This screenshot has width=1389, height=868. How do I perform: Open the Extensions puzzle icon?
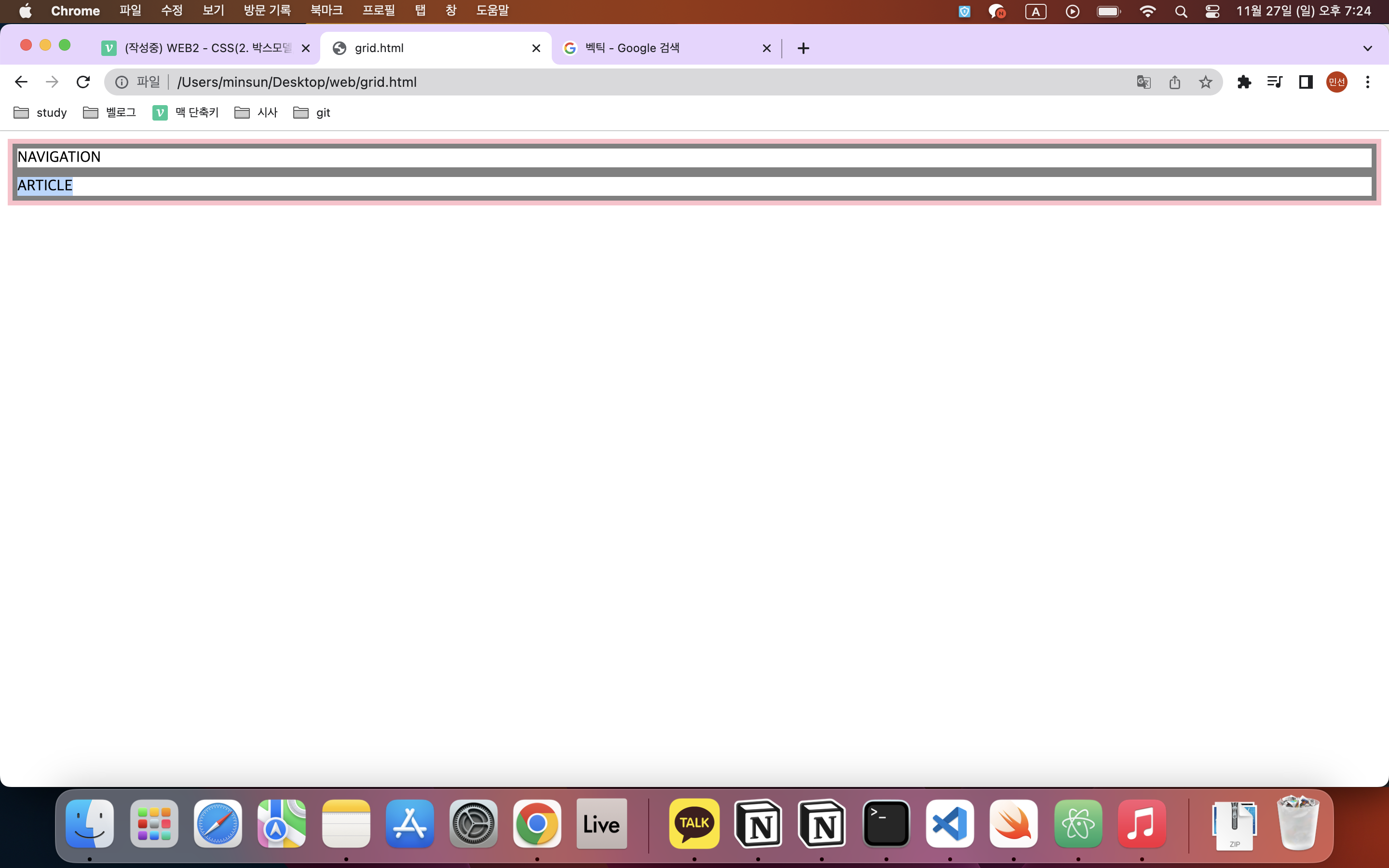[1244, 82]
